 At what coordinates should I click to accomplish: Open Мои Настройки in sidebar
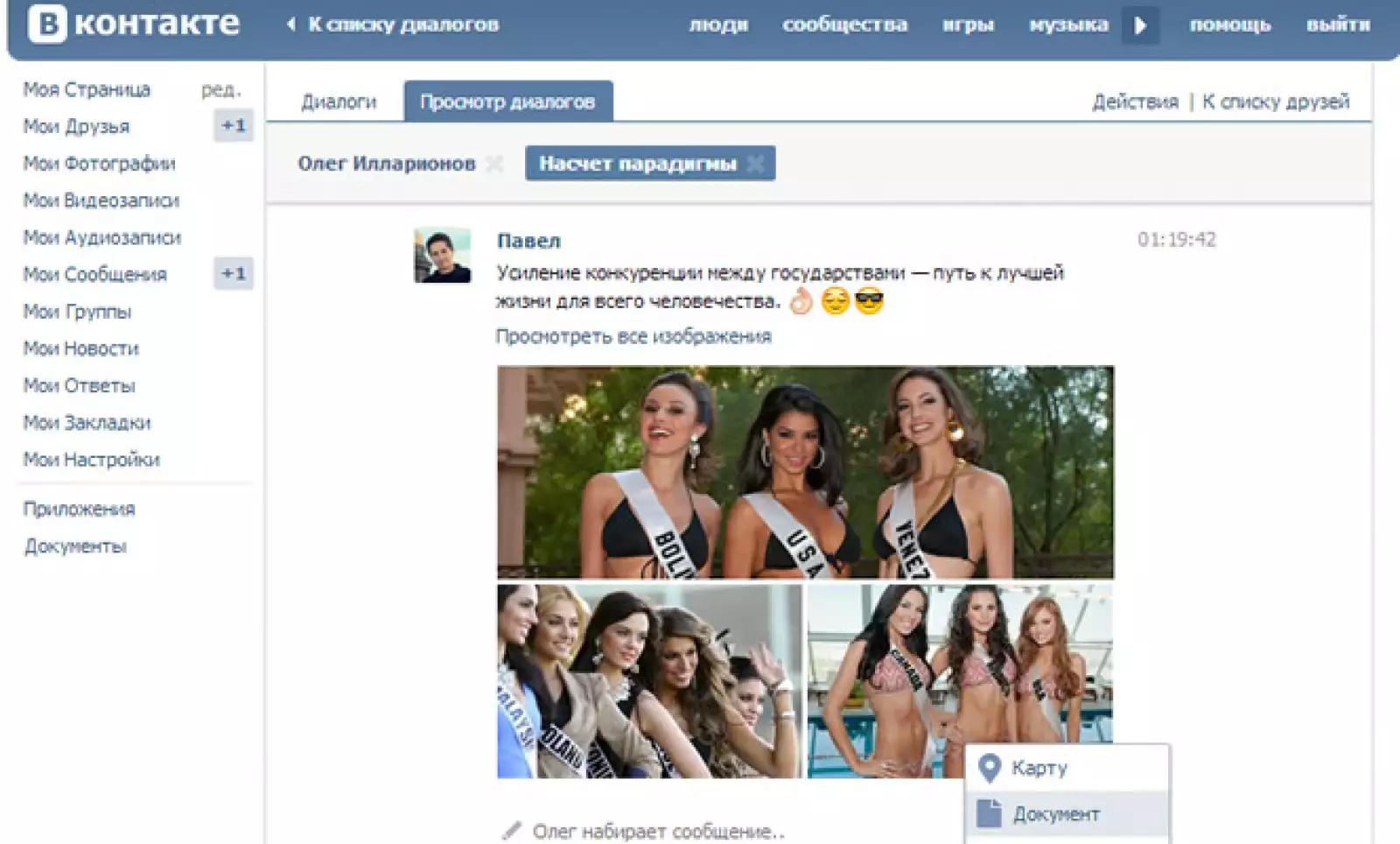click(92, 460)
